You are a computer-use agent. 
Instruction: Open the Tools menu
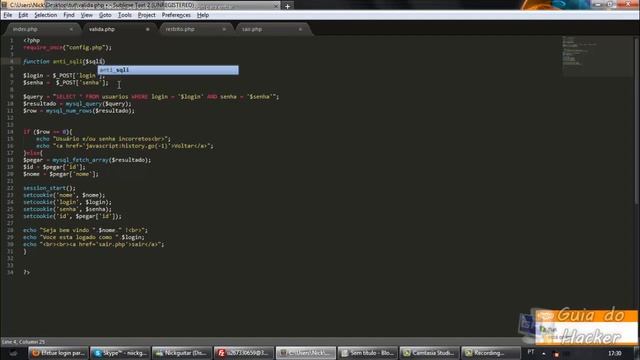point(124,15)
